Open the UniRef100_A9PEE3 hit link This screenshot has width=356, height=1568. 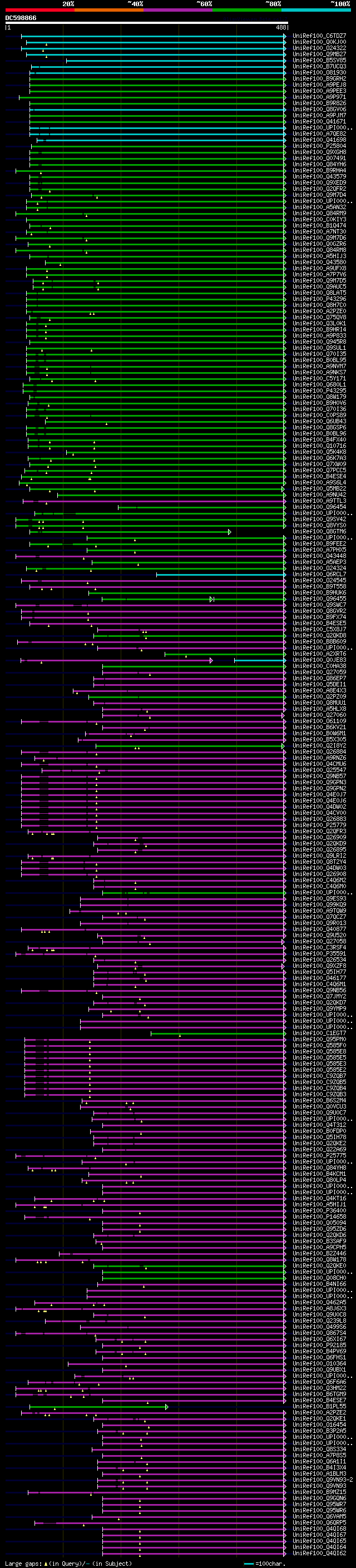(319, 91)
